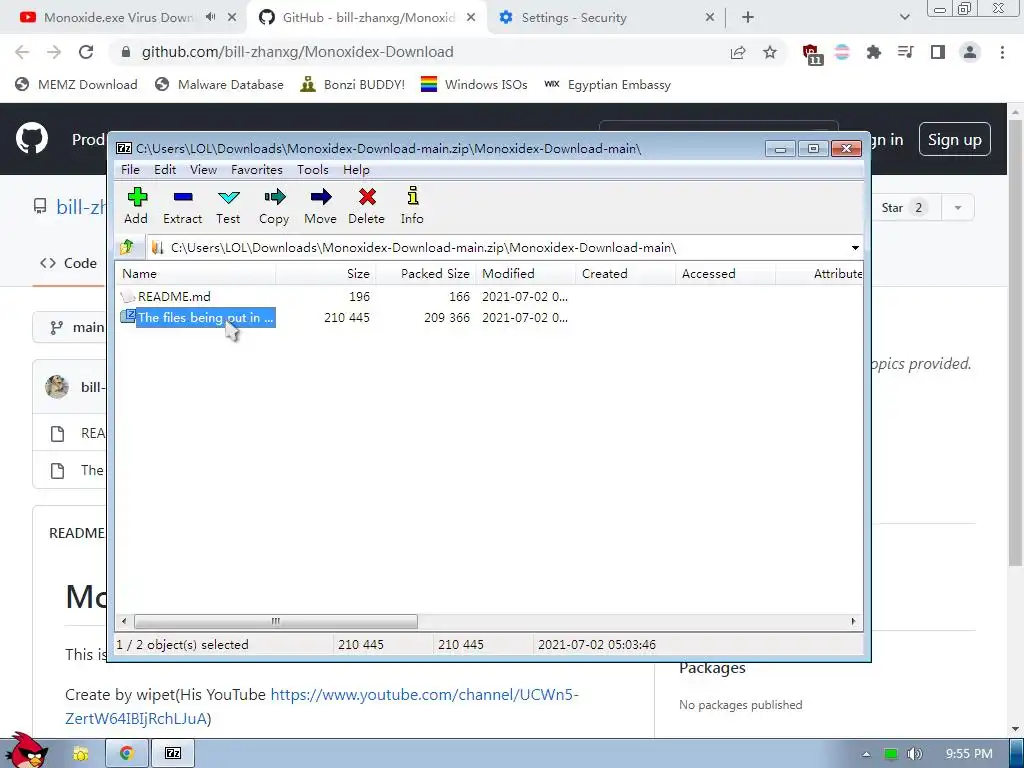The width and height of the screenshot is (1024, 768).
Task: Click the horizontal scrollbar left arrow
Action: 124,621
